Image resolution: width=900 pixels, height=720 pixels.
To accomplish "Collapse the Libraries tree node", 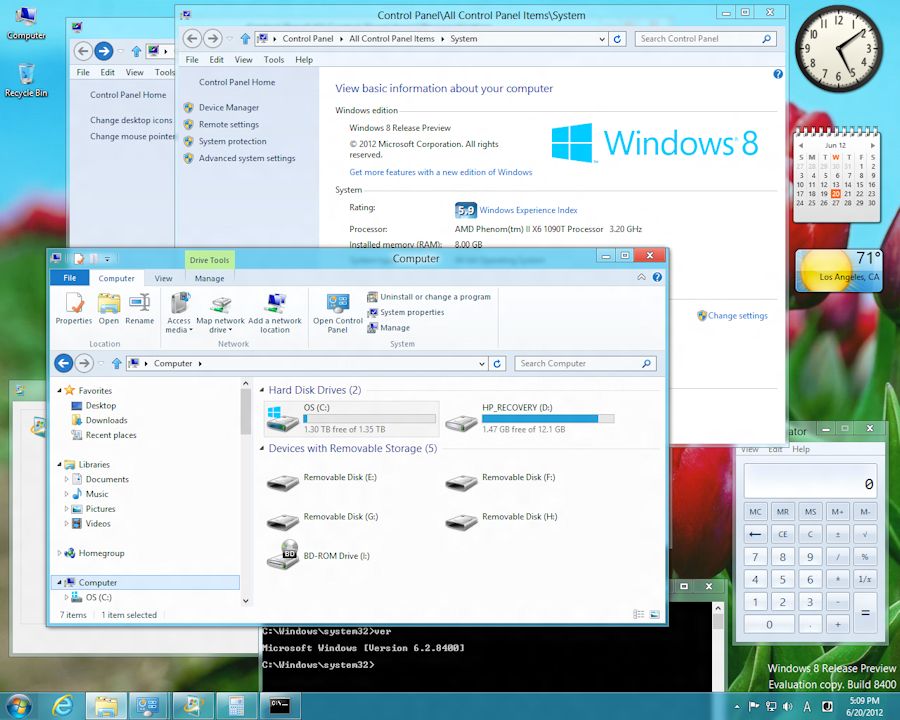I will 59,464.
